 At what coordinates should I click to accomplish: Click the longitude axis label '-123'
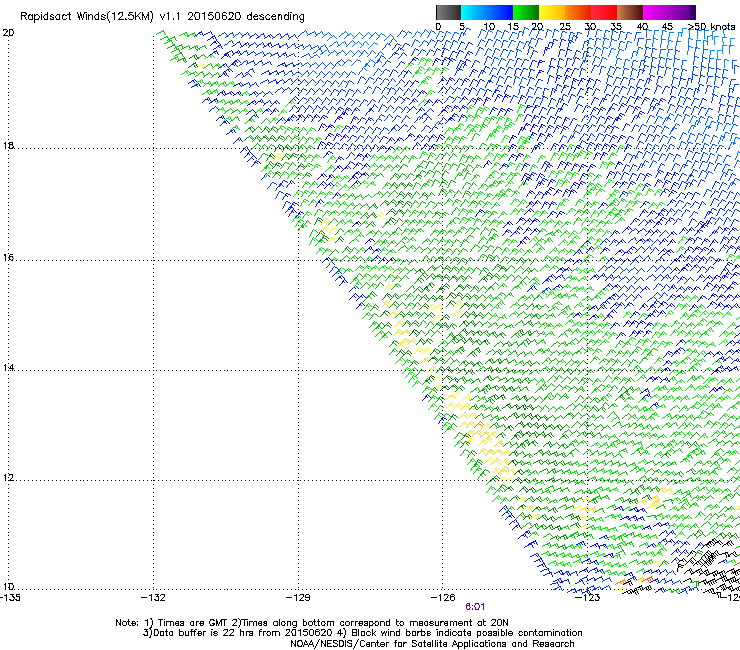[x=588, y=598]
